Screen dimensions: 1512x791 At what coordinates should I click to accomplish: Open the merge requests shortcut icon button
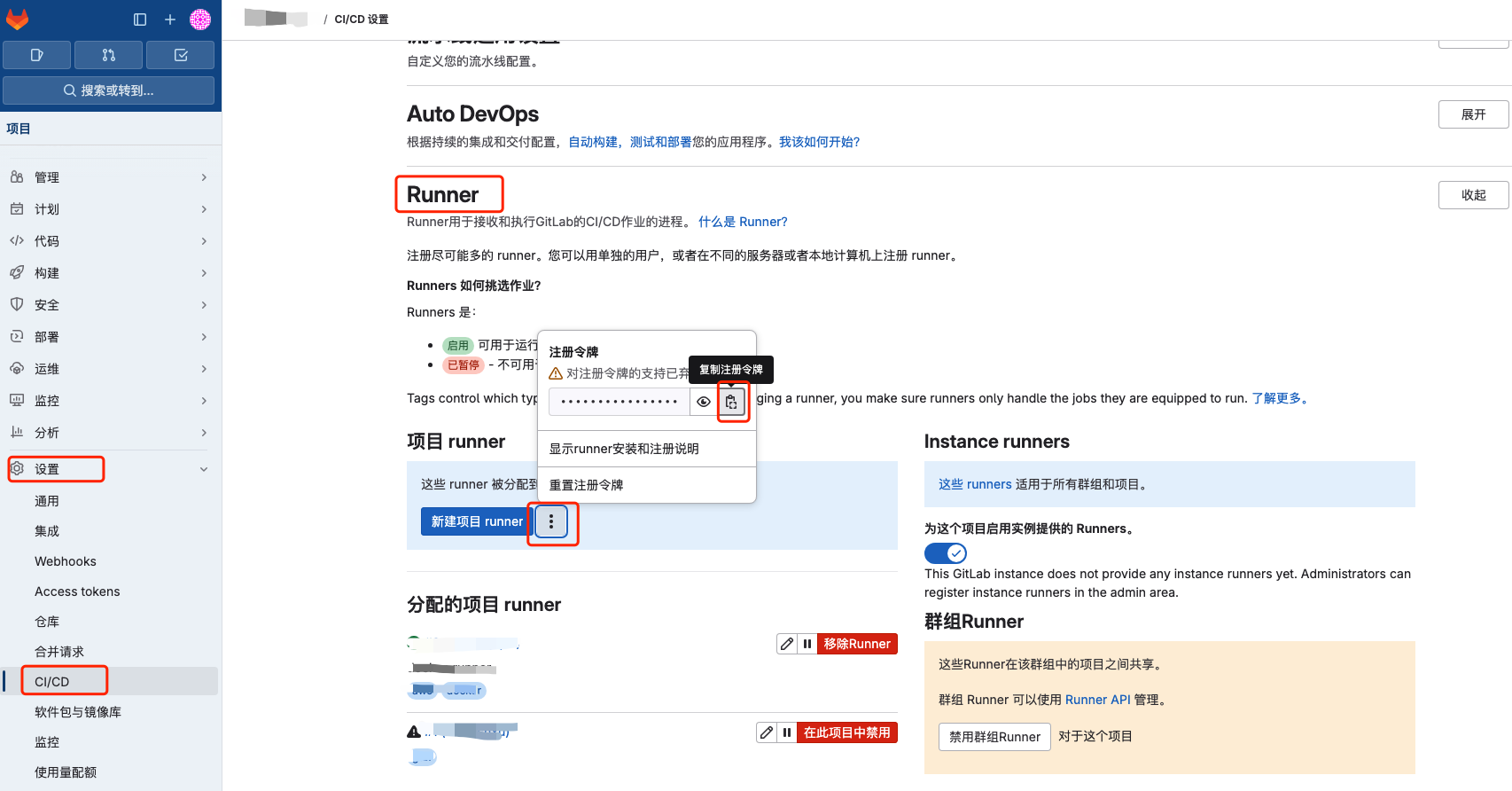coord(109,55)
